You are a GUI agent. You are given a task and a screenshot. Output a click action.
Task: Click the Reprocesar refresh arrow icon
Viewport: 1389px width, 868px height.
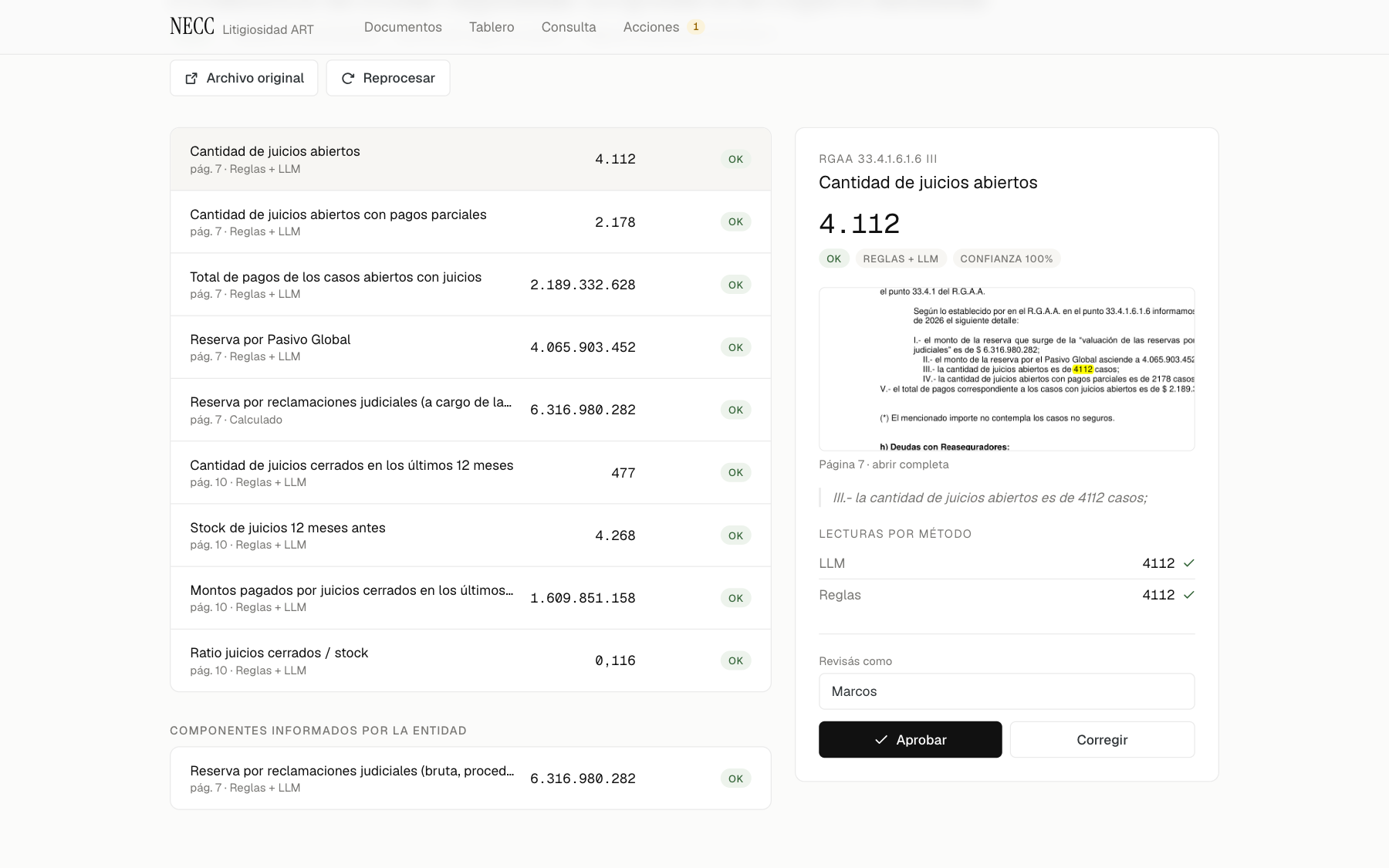tap(348, 79)
